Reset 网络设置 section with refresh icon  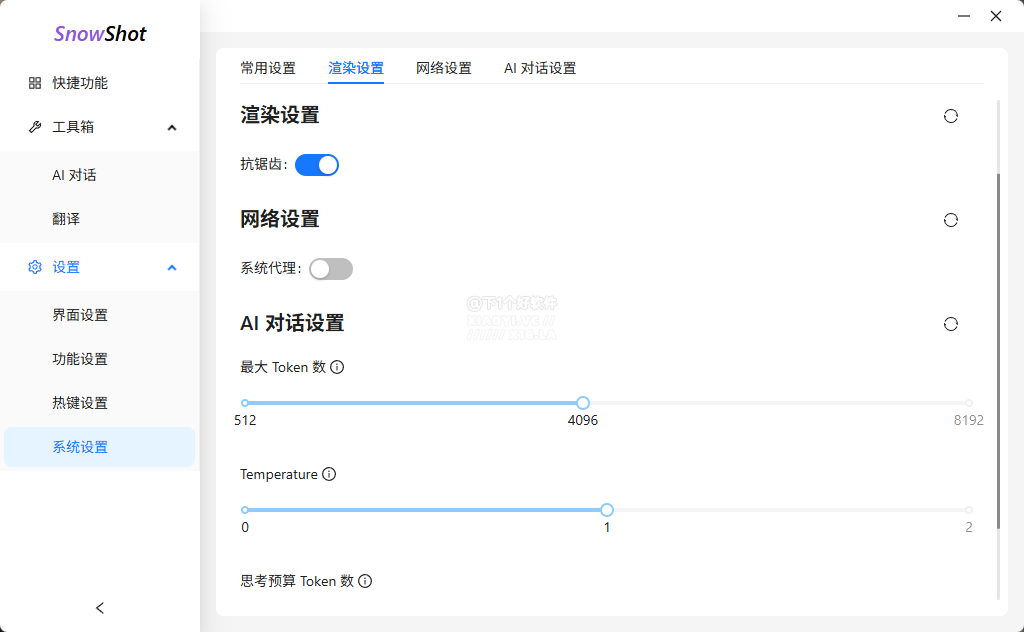[x=951, y=220]
